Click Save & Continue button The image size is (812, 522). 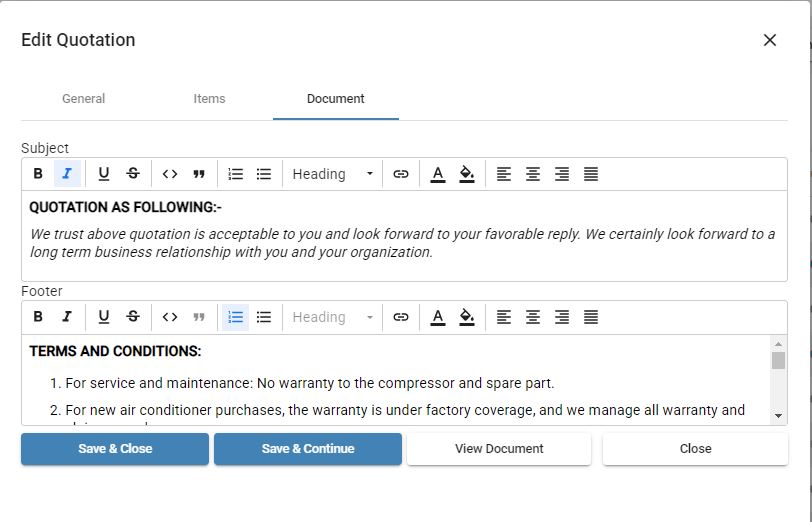pyautogui.click(x=308, y=449)
